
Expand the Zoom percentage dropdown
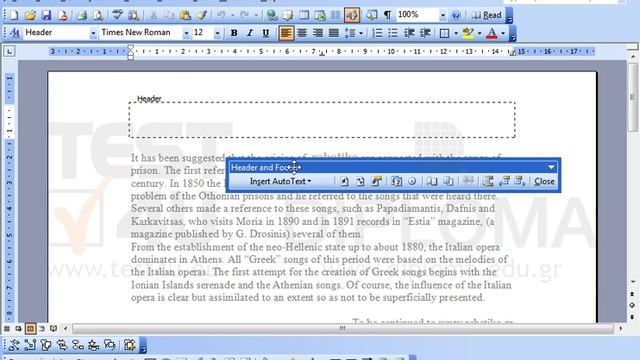(x=443, y=16)
